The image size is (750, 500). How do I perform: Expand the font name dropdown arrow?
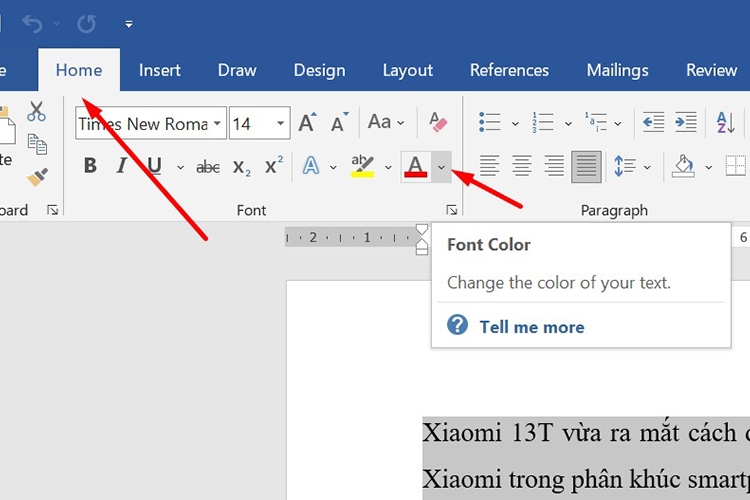coord(217,123)
